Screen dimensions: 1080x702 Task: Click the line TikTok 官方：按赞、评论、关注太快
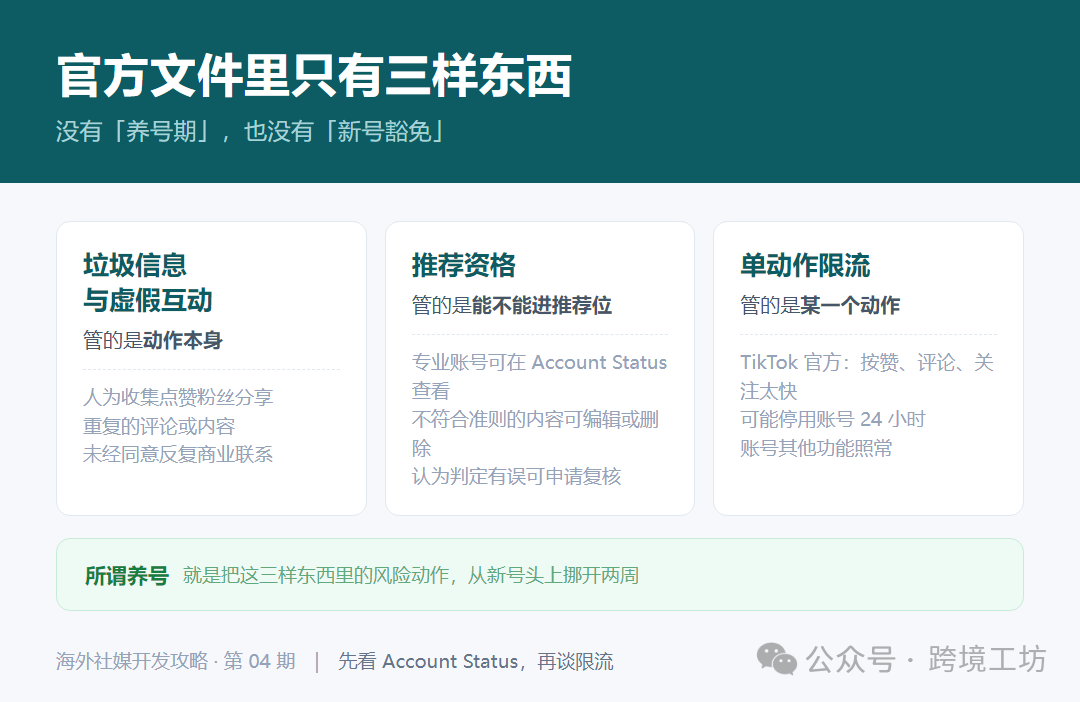point(867,376)
